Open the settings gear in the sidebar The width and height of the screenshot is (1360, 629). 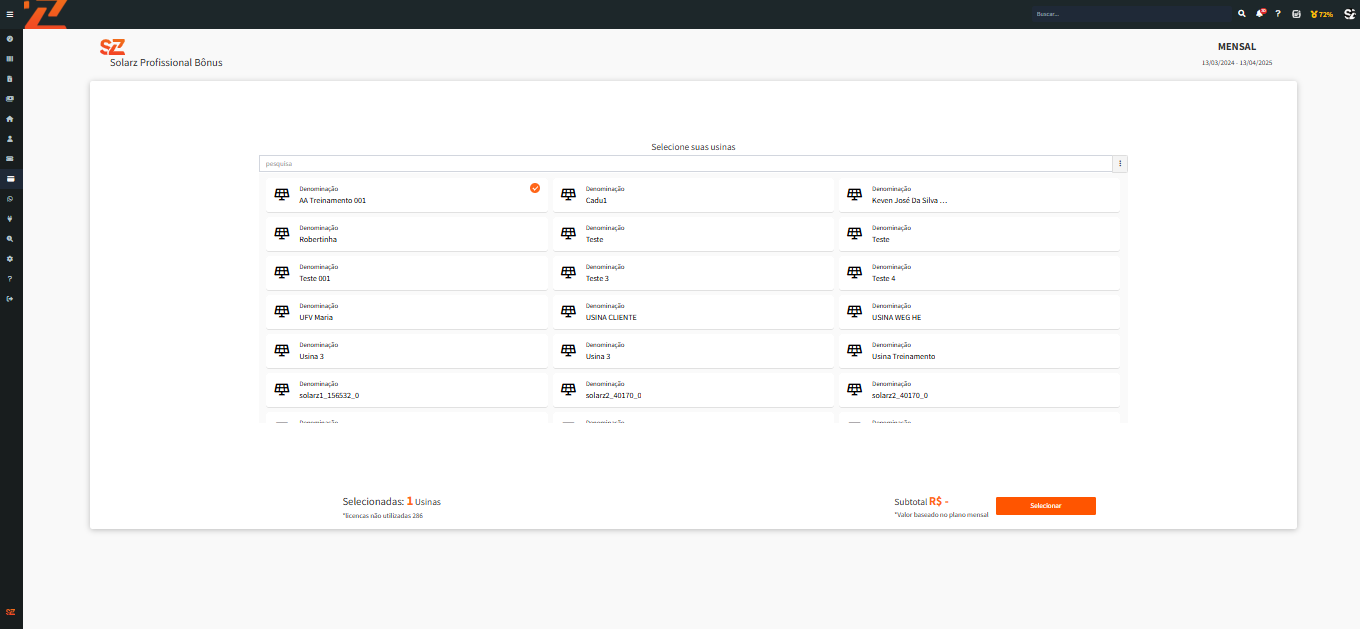click(x=10, y=259)
